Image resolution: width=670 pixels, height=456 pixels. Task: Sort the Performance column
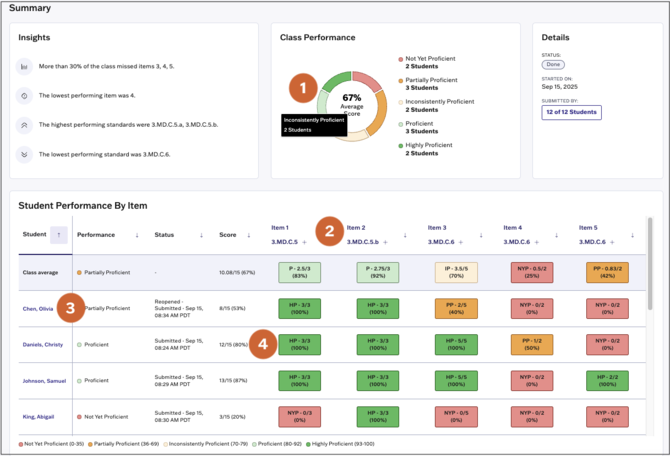[x=137, y=235]
